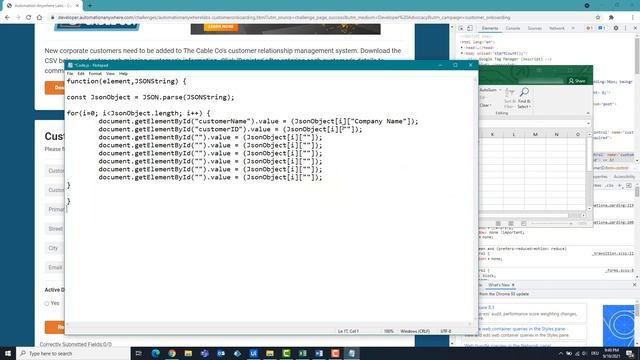Viewport: 640px width, 360px height.
Task: Collapse the body node in Elements tree
Action: (462, 53)
